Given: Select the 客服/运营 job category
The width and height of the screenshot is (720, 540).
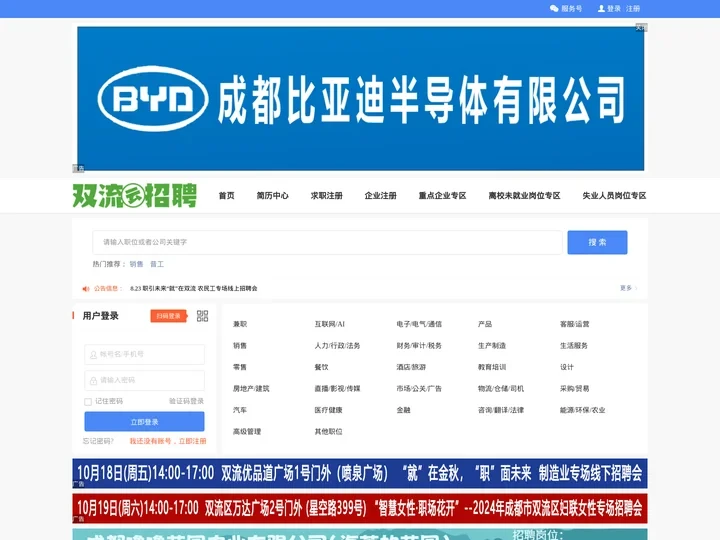Looking at the screenshot, I should click(574, 324).
